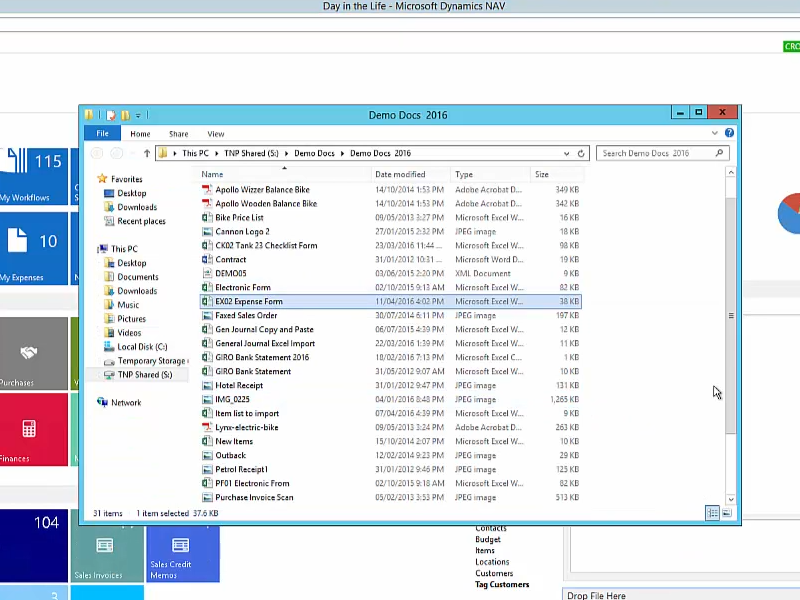Switch to large icons view layout
800x600 pixels.
pyautogui.click(x=727, y=513)
